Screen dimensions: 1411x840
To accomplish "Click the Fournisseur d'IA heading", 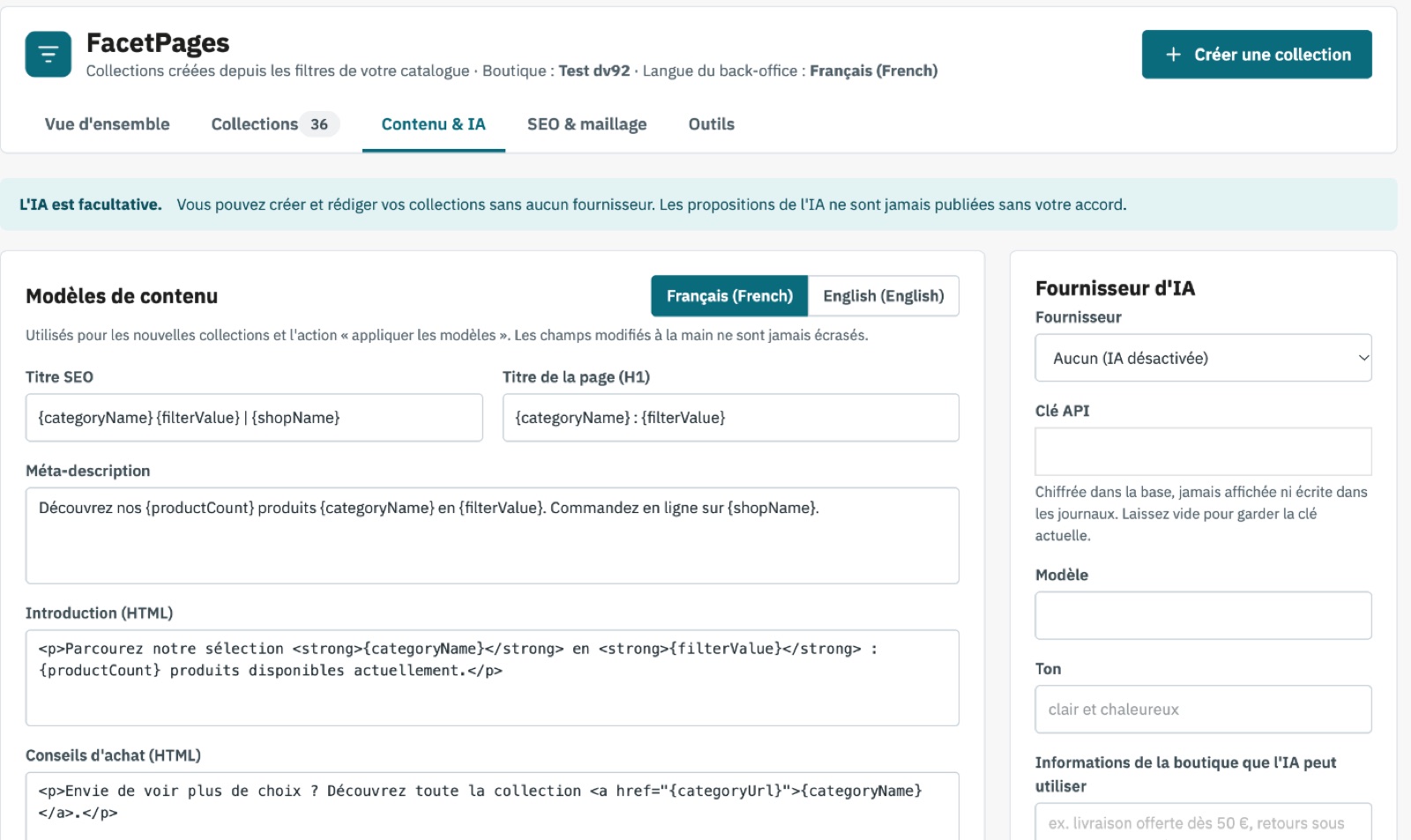I will (x=1115, y=288).
